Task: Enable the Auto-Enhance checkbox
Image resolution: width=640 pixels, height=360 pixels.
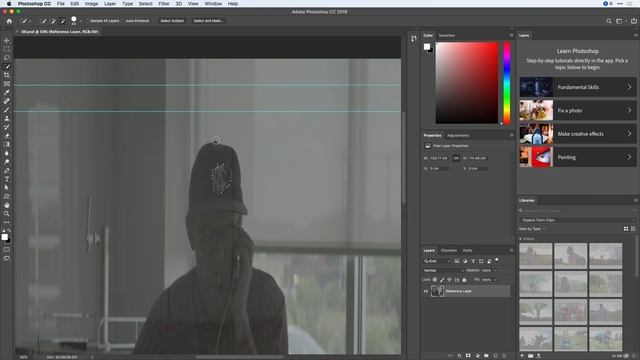Action: tap(124, 21)
